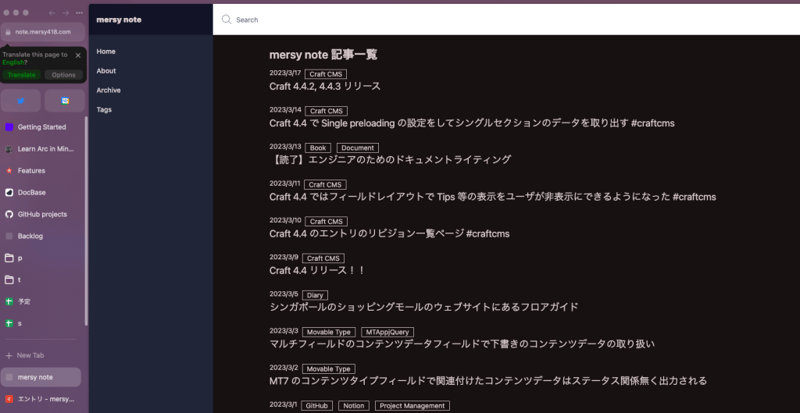The image size is (800, 413).
Task: Open the 【読了】エンジニアのための article
Action: click(390, 160)
